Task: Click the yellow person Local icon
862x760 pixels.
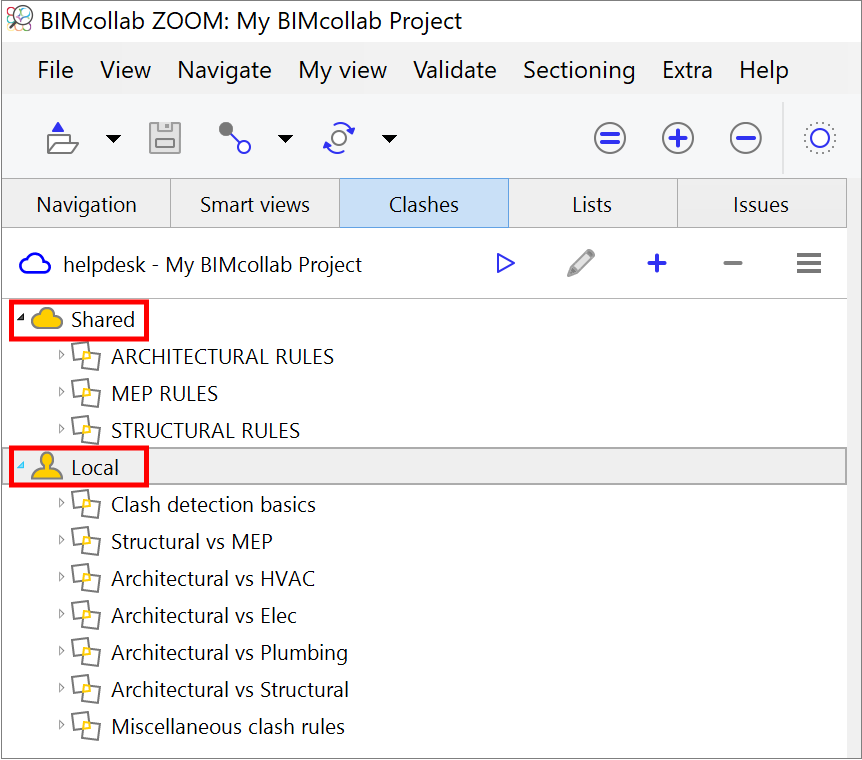Action: tap(47, 466)
